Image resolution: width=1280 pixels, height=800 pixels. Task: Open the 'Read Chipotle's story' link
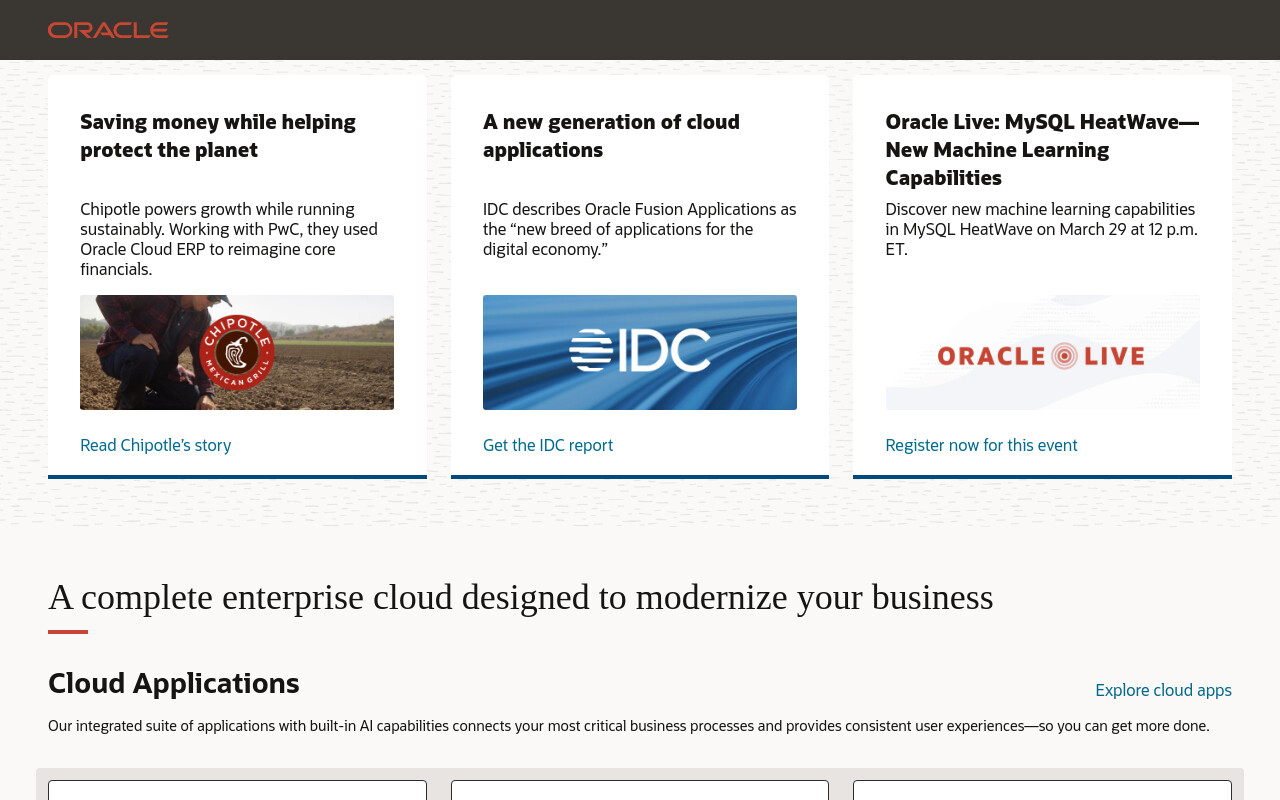click(156, 445)
